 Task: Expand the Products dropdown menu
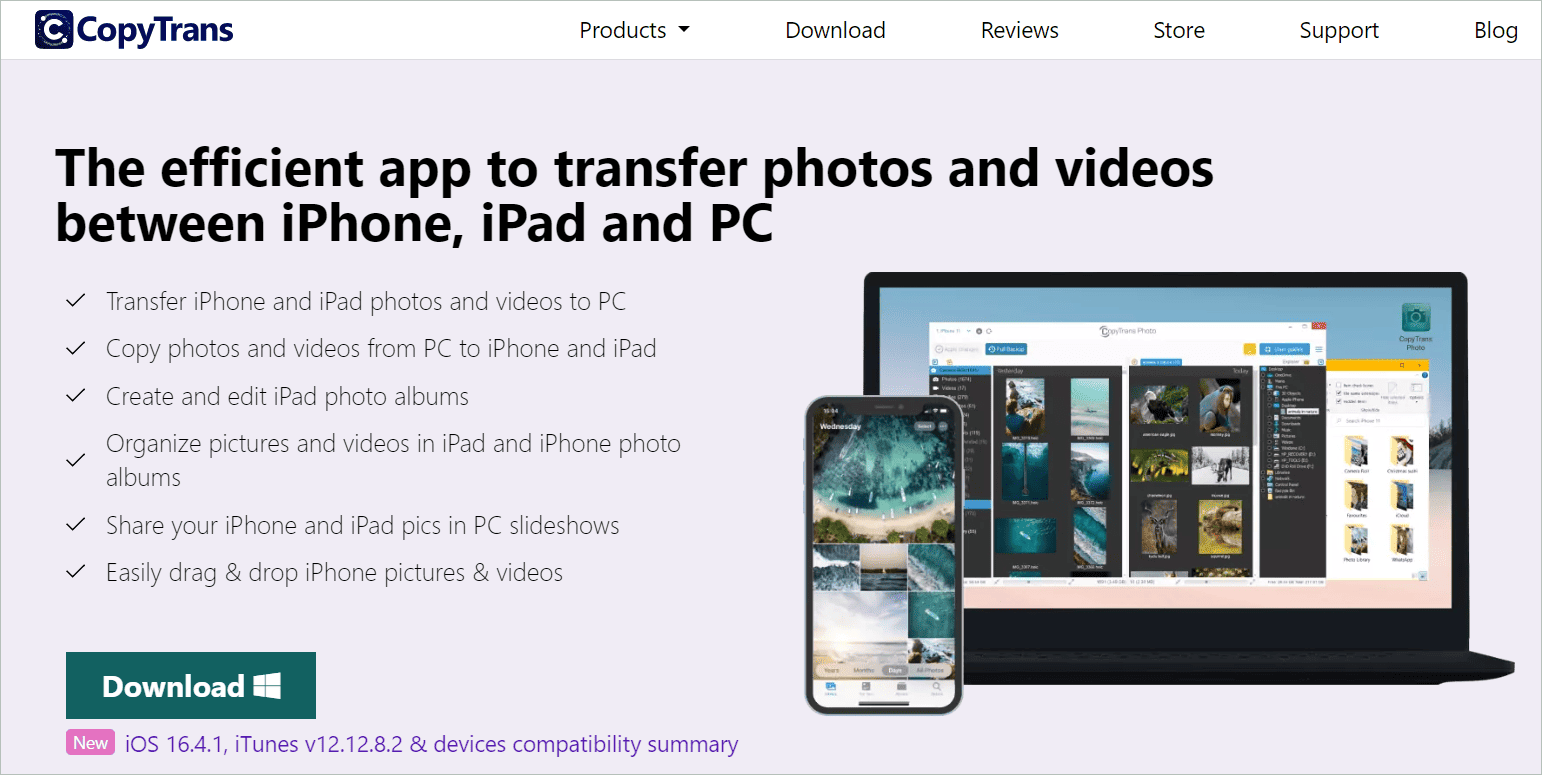pyautogui.click(x=635, y=30)
